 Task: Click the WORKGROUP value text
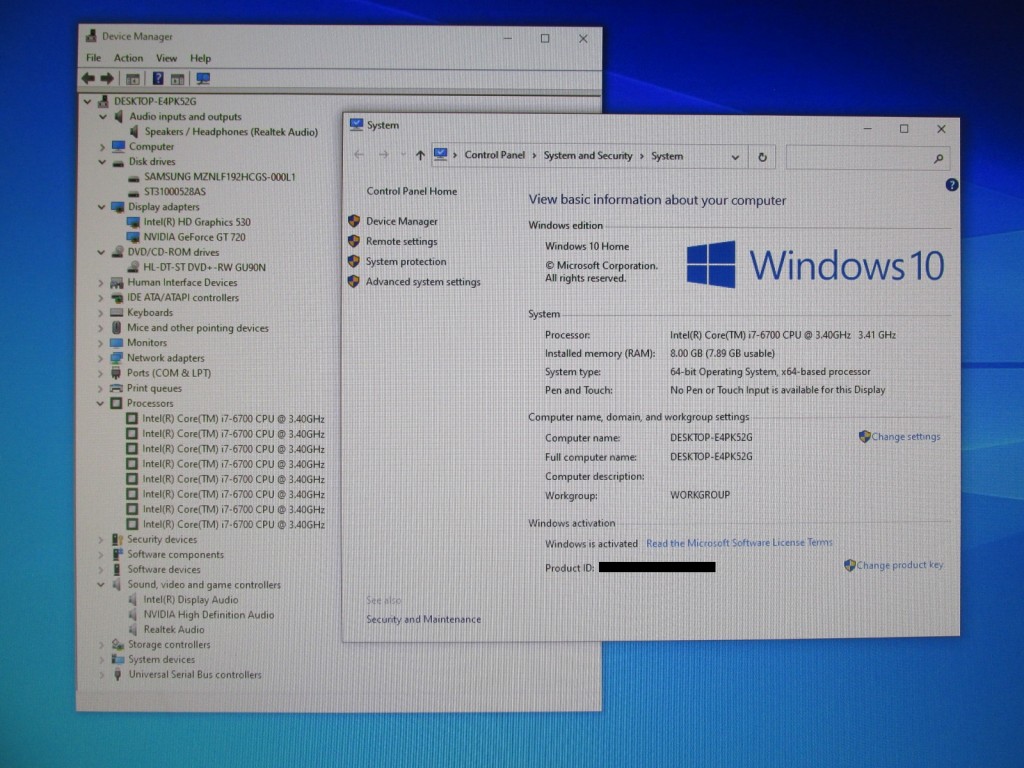point(700,495)
